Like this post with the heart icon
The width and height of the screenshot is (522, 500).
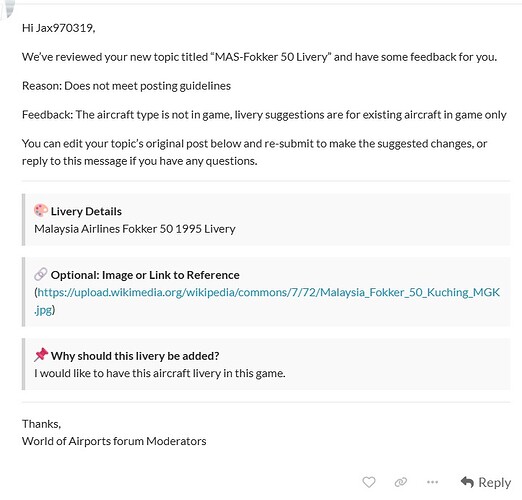(x=369, y=482)
